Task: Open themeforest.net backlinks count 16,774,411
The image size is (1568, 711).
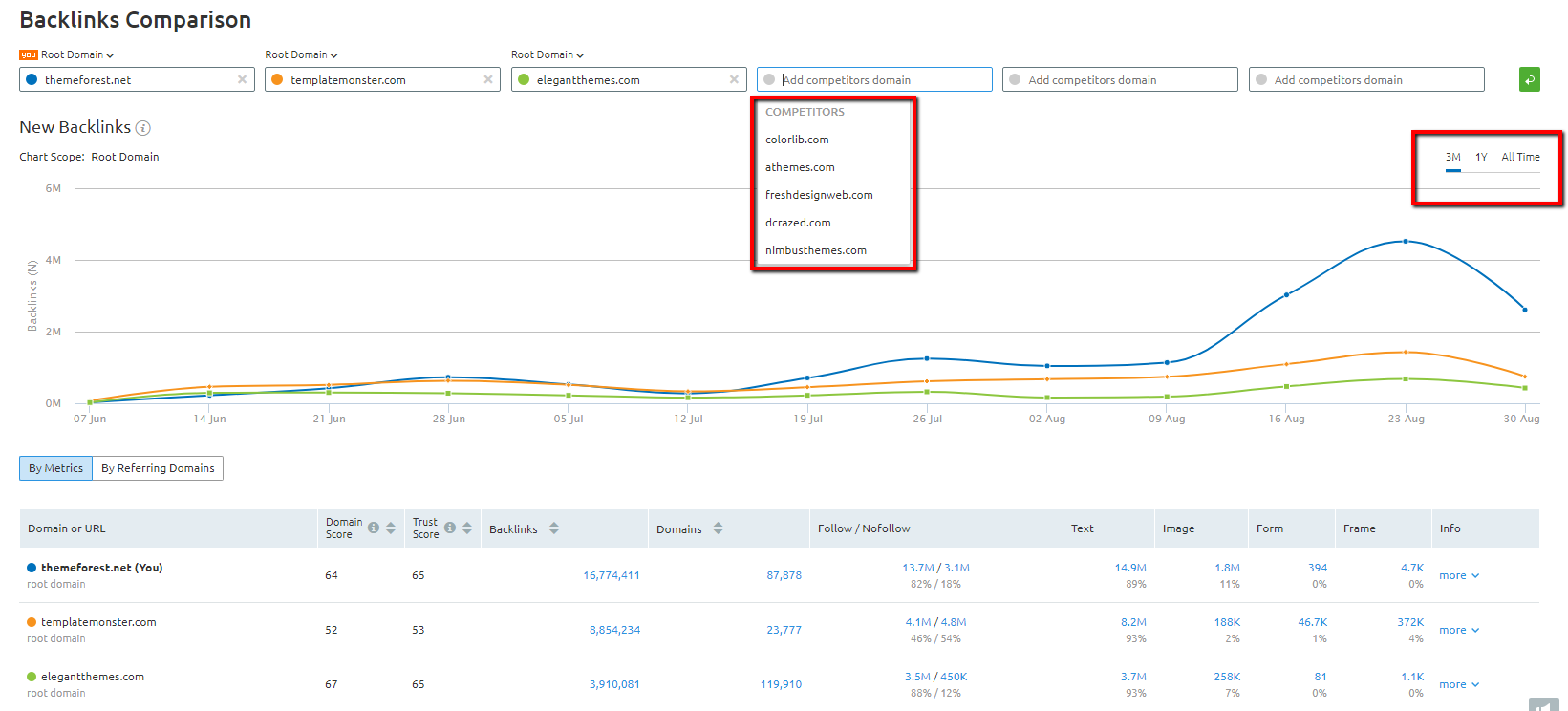Action: 612,575
